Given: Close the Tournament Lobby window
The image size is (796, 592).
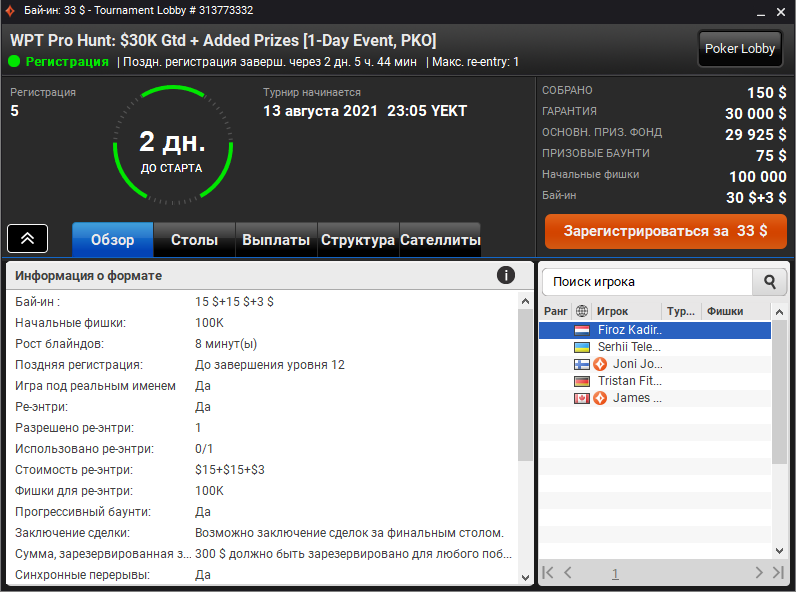Looking at the screenshot, I should [781, 12].
